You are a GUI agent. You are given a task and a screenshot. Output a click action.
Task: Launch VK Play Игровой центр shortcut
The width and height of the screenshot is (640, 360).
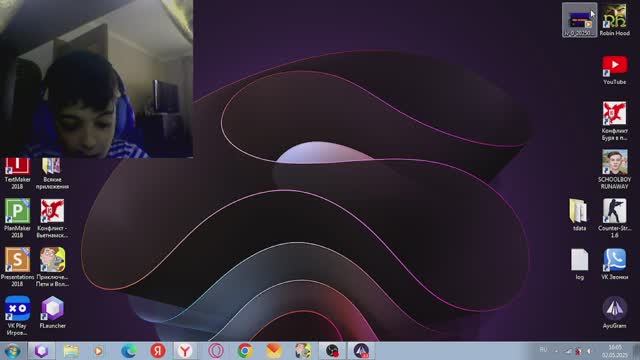tap(17, 316)
